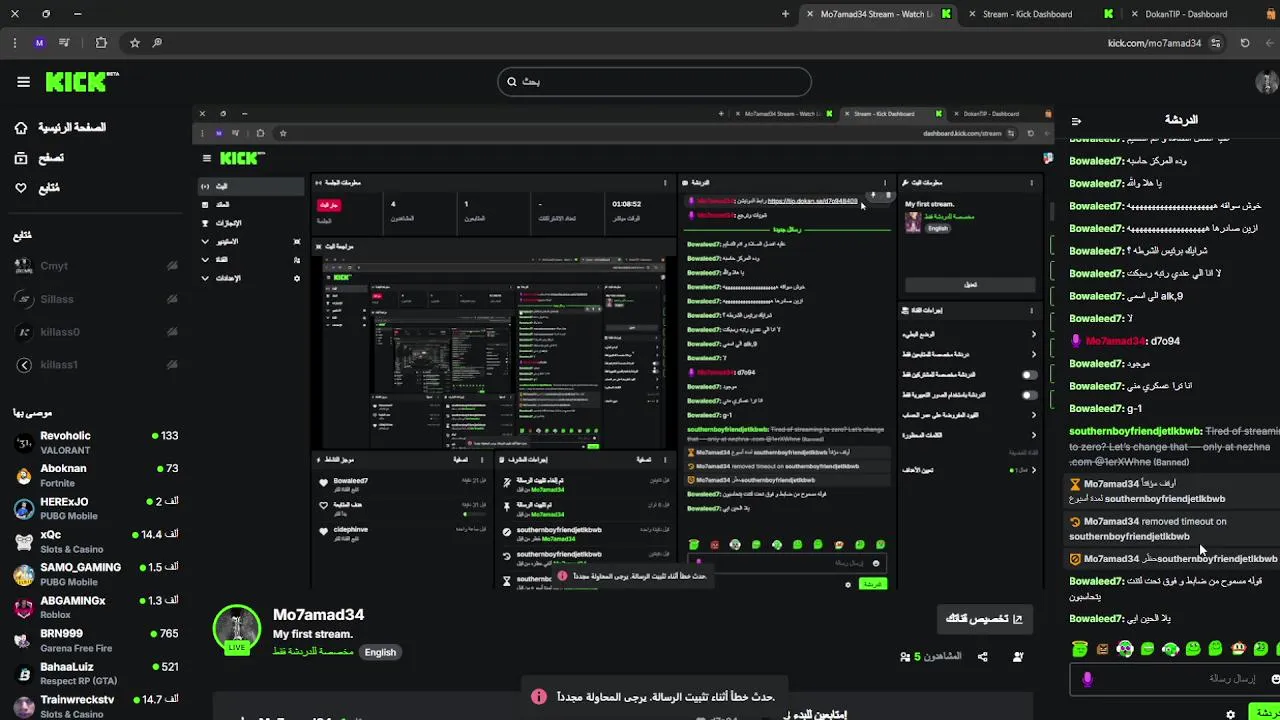The height and width of the screenshot is (720, 1280).
Task: Collapse the chat panel with the arrow icon
Action: pyautogui.click(x=1076, y=120)
